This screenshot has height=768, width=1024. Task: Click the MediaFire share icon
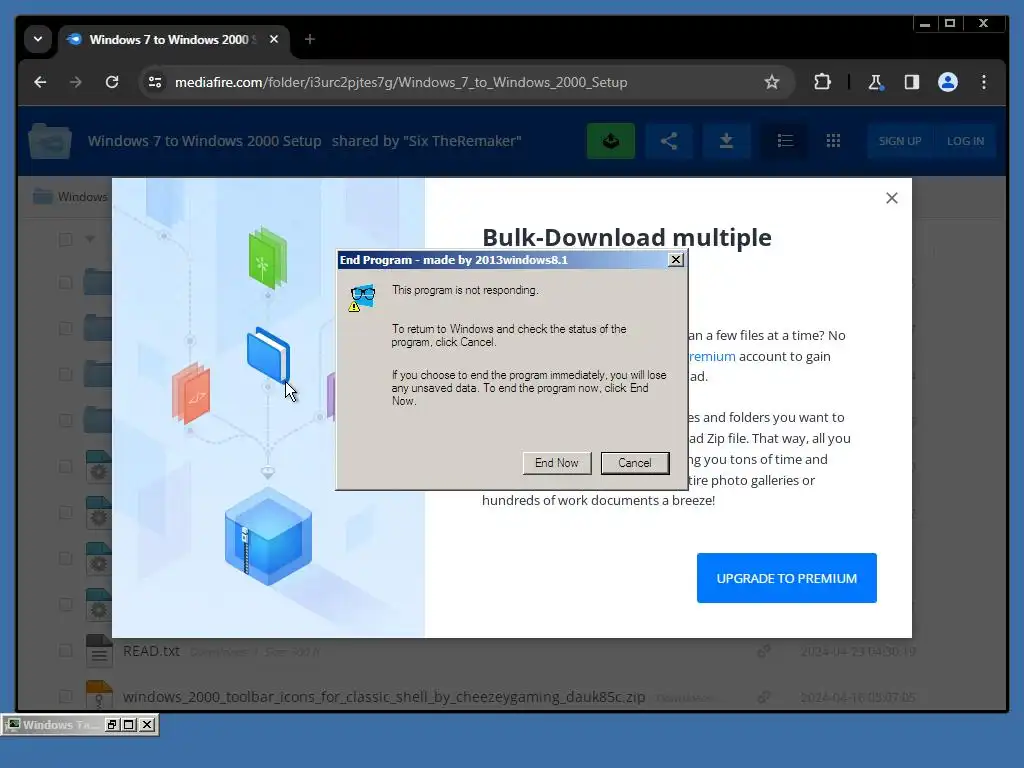pyautogui.click(x=669, y=141)
